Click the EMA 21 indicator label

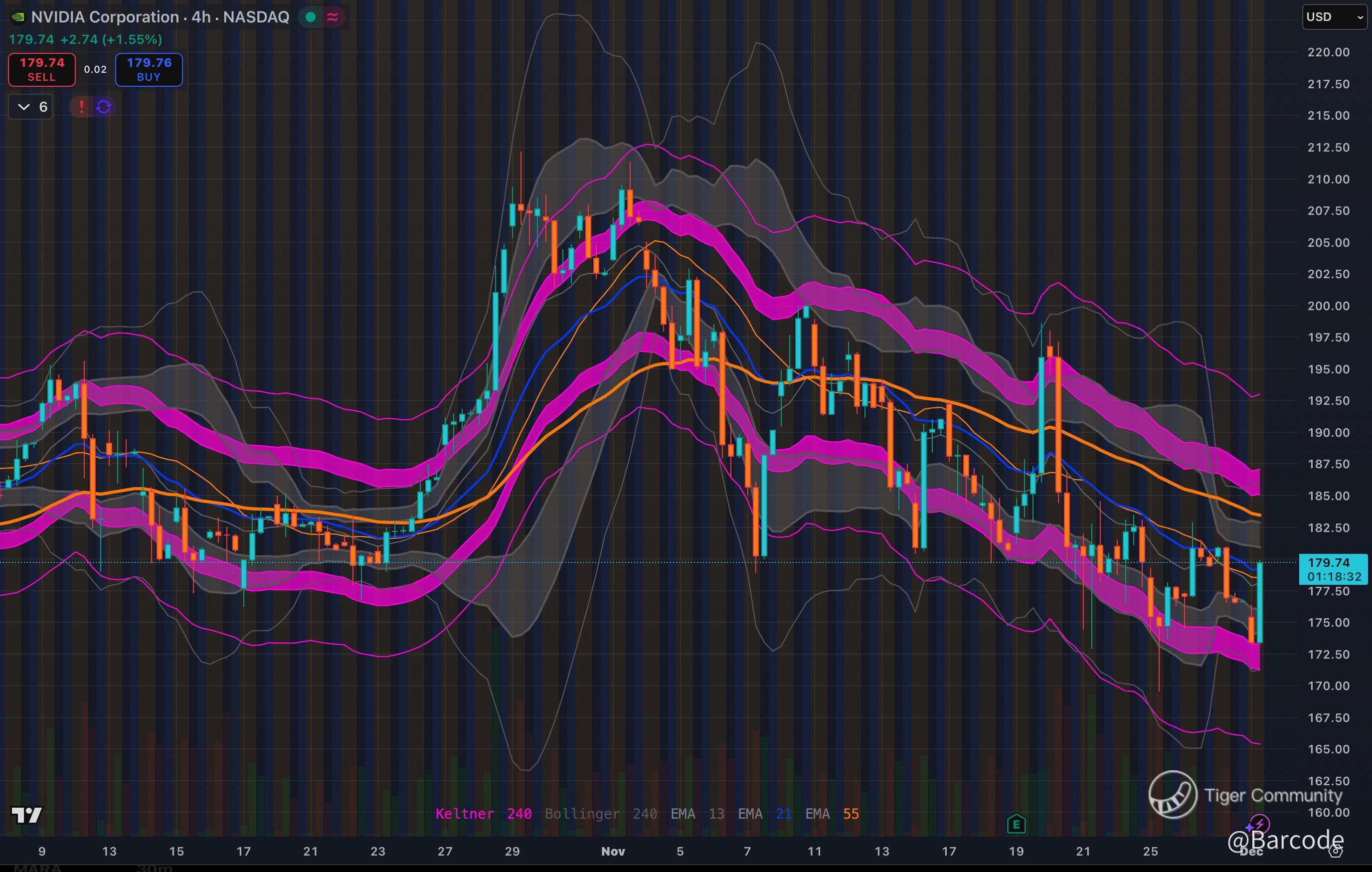coord(765,814)
